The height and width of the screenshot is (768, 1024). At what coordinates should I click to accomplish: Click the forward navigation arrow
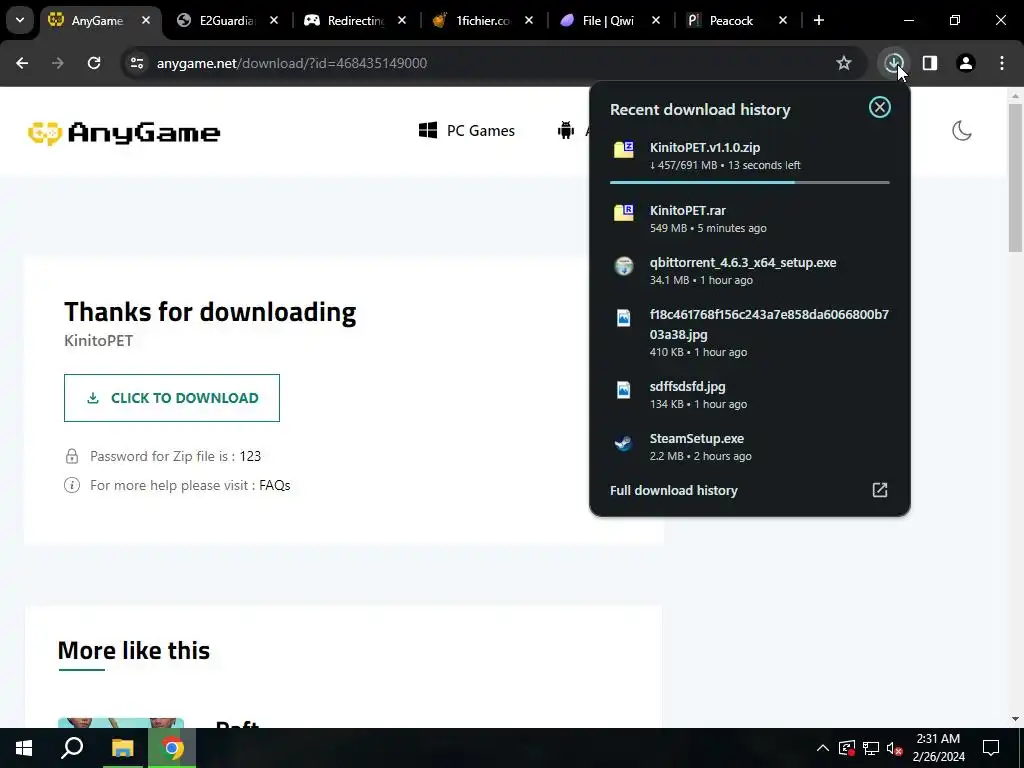click(58, 63)
